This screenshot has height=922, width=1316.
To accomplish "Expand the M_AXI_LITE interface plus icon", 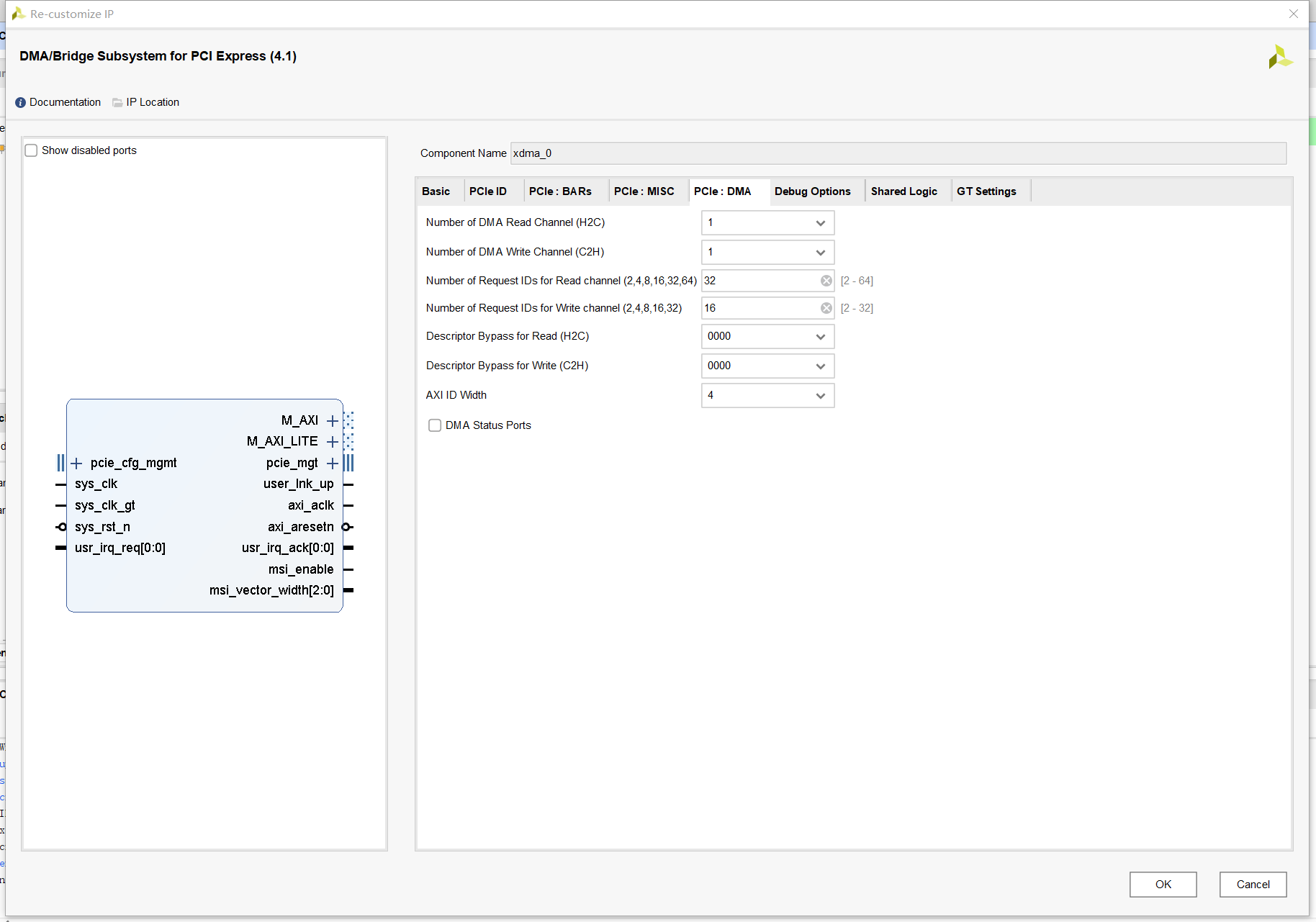I will point(332,442).
